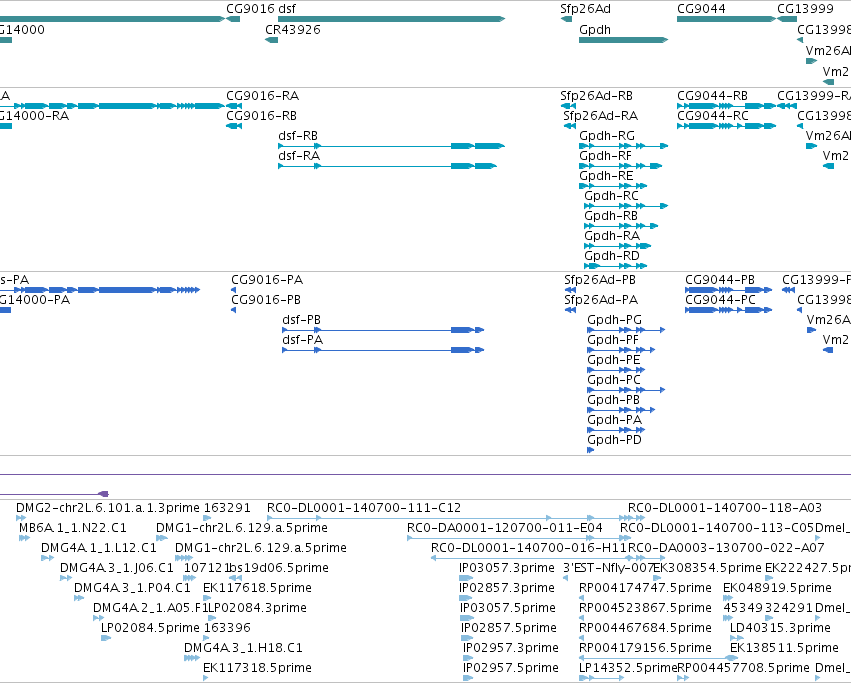Click the Sfp26Ad-PB protein label
Screen dimensions: 851x683
(600, 280)
